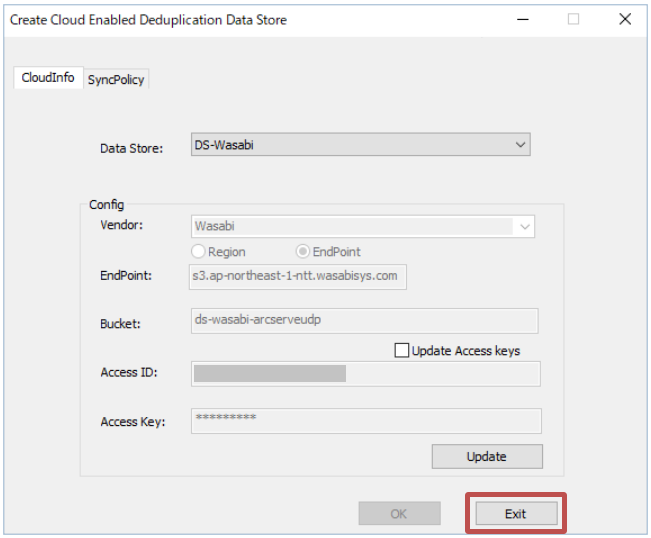Click the Access Key password field
Screen dimensions: 651x538
(x=365, y=420)
